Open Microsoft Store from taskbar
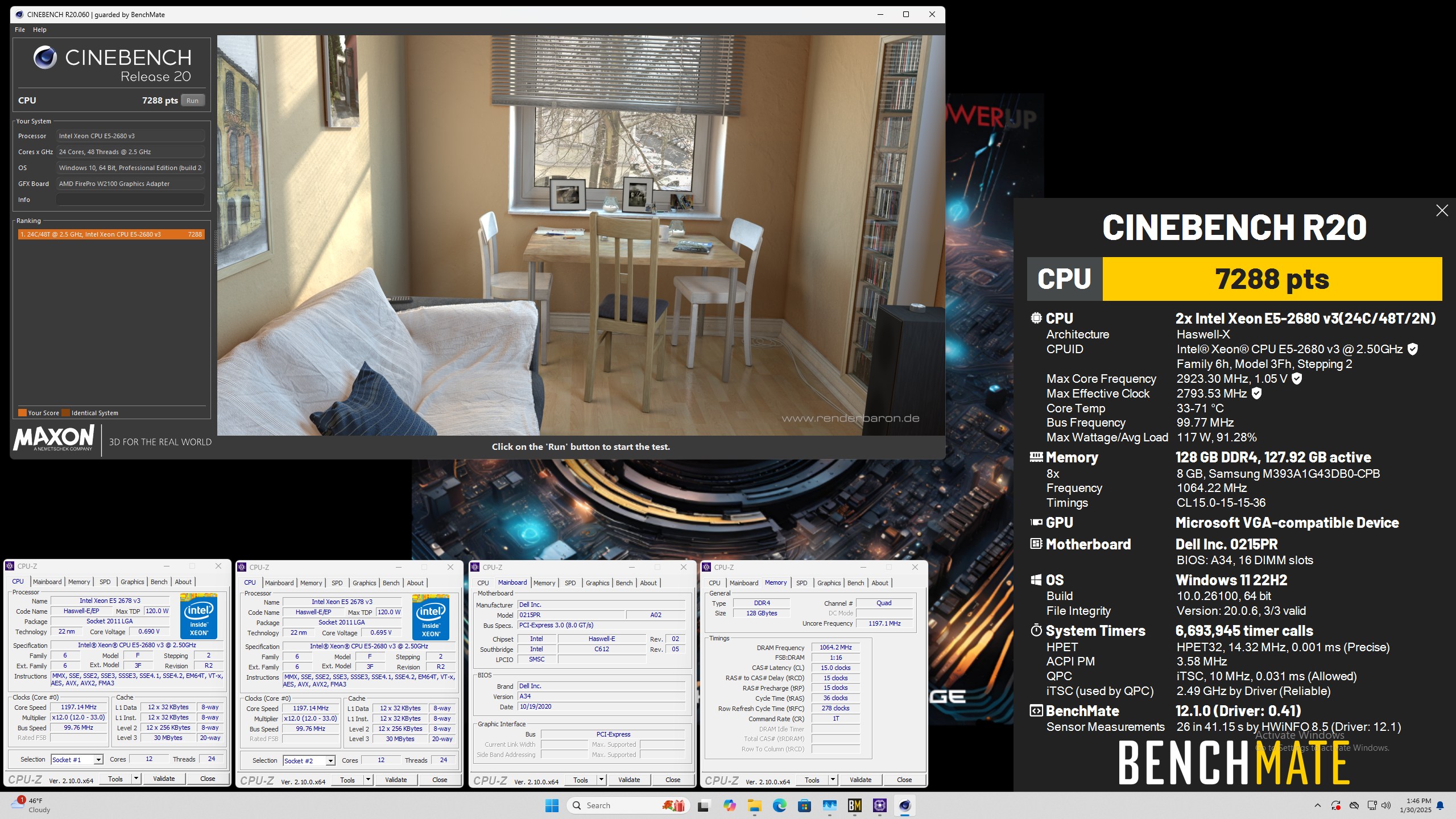 tap(804, 805)
